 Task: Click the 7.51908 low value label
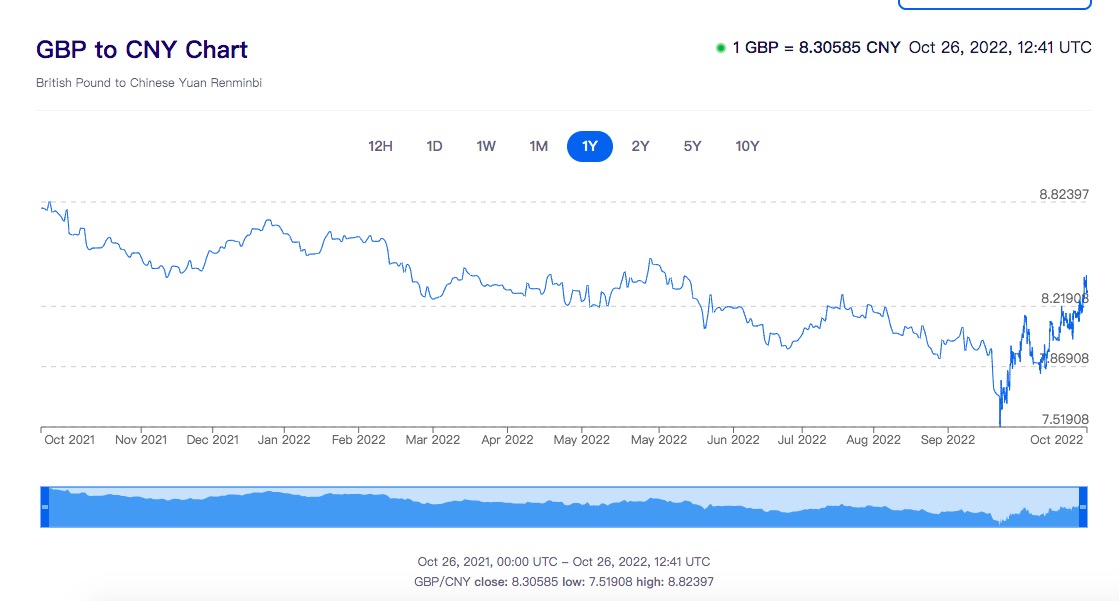click(x=1064, y=420)
